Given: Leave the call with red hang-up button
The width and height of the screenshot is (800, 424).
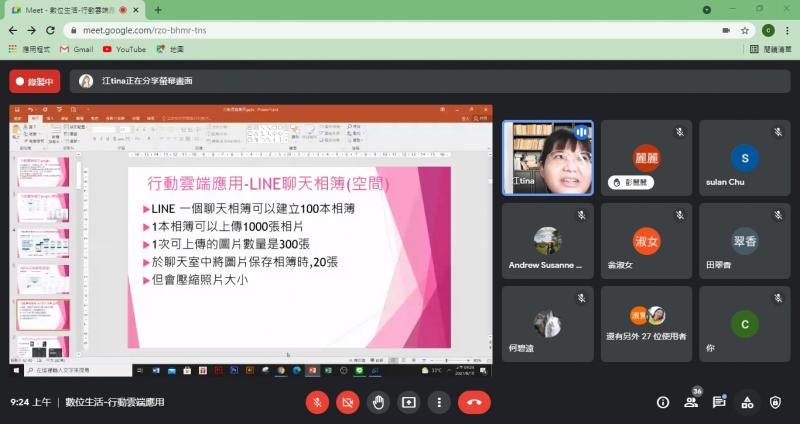Looking at the screenshot, I should [x=474, y=403].
